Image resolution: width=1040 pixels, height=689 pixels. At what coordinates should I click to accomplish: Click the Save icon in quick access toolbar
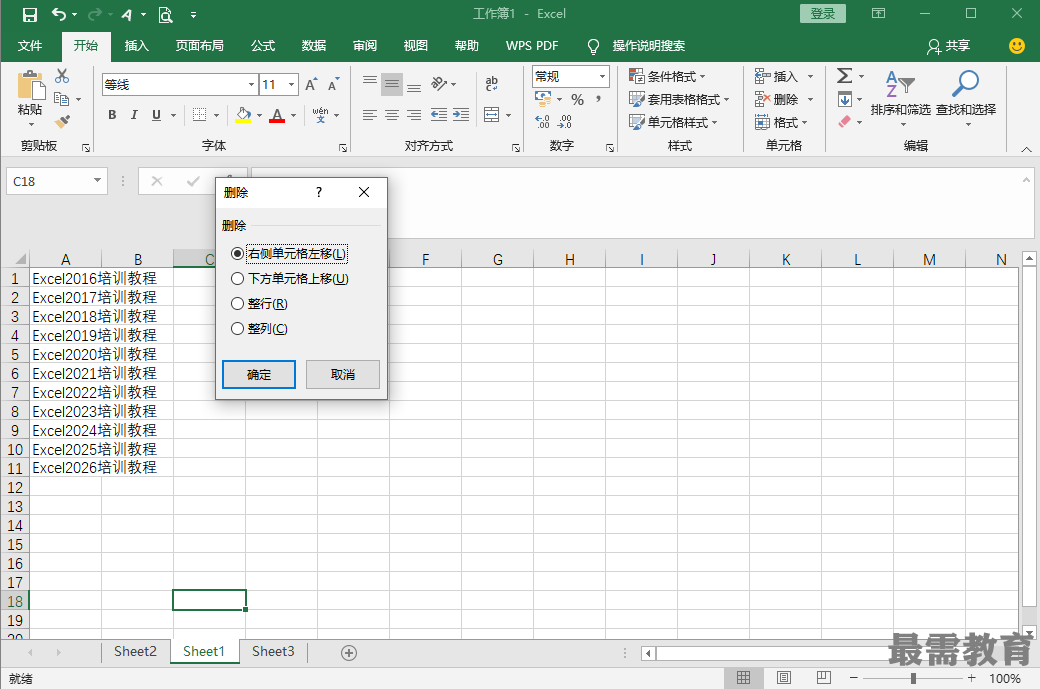(30, 14)
